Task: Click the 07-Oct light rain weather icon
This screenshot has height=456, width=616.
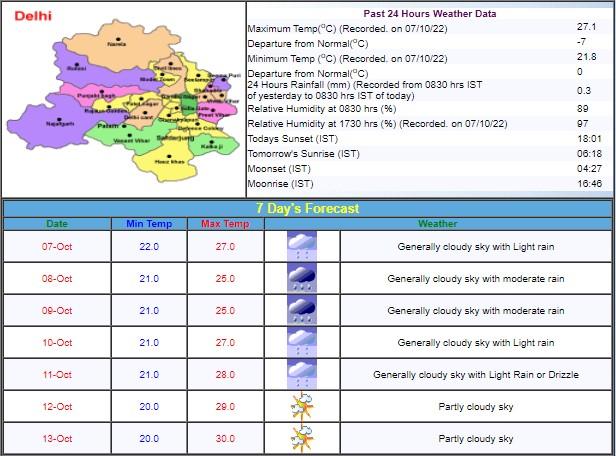Action: tap(302, 247)
